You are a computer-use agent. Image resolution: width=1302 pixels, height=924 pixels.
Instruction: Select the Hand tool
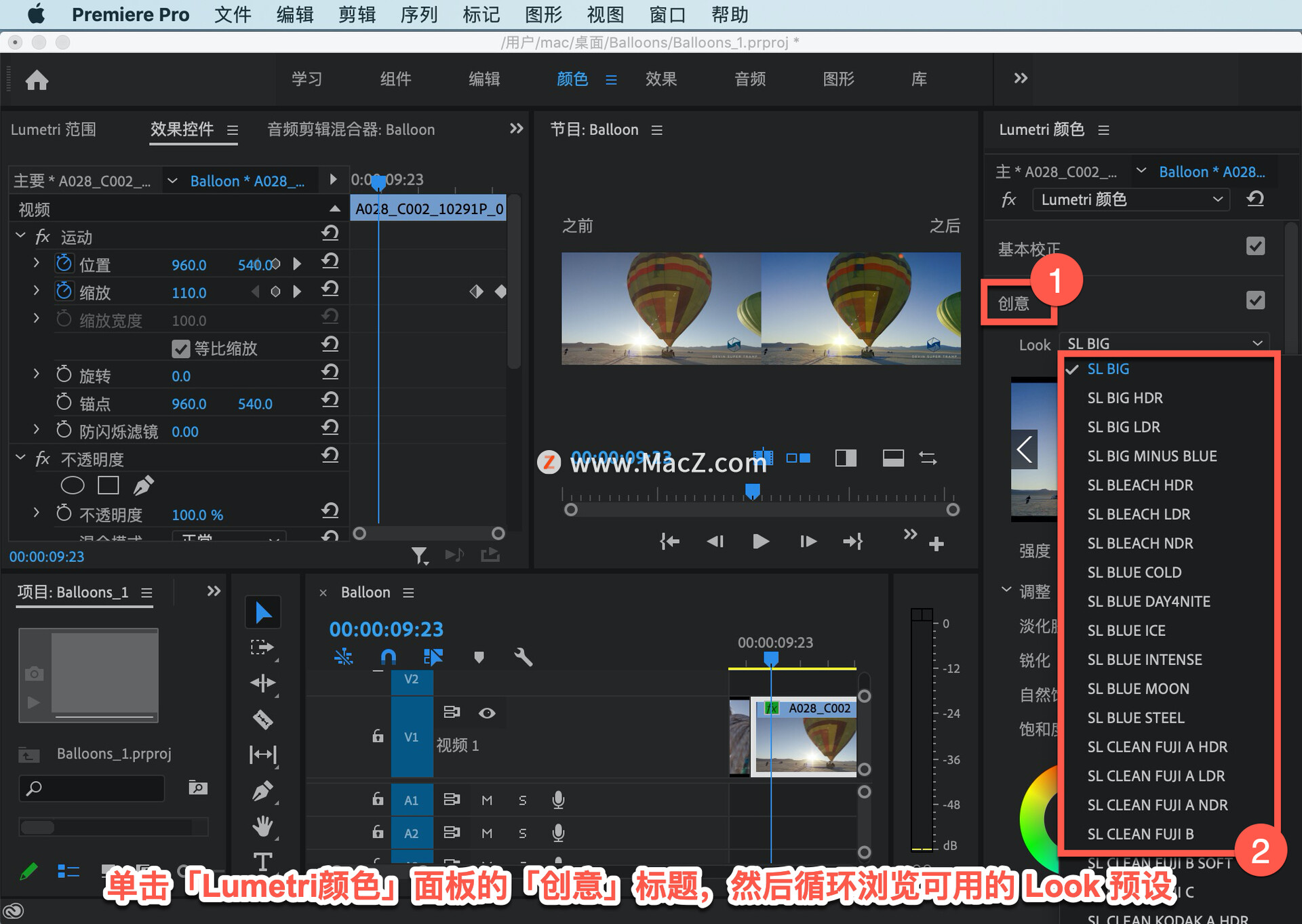(263, 826)
